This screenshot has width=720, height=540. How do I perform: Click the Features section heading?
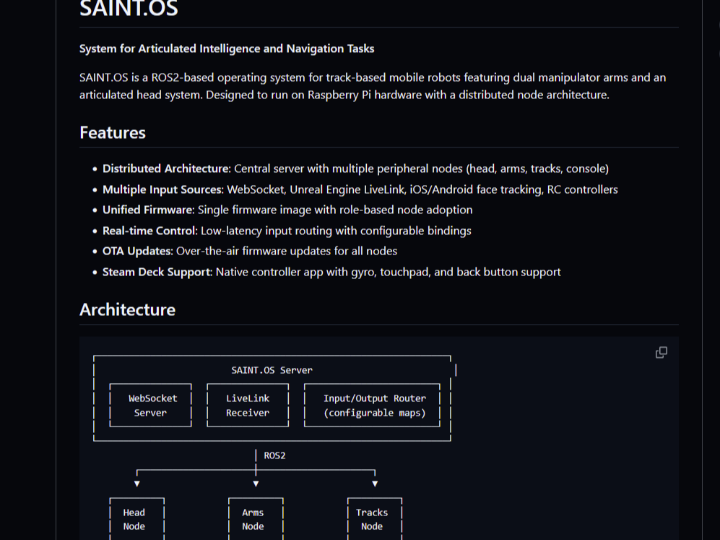point(112,133)
